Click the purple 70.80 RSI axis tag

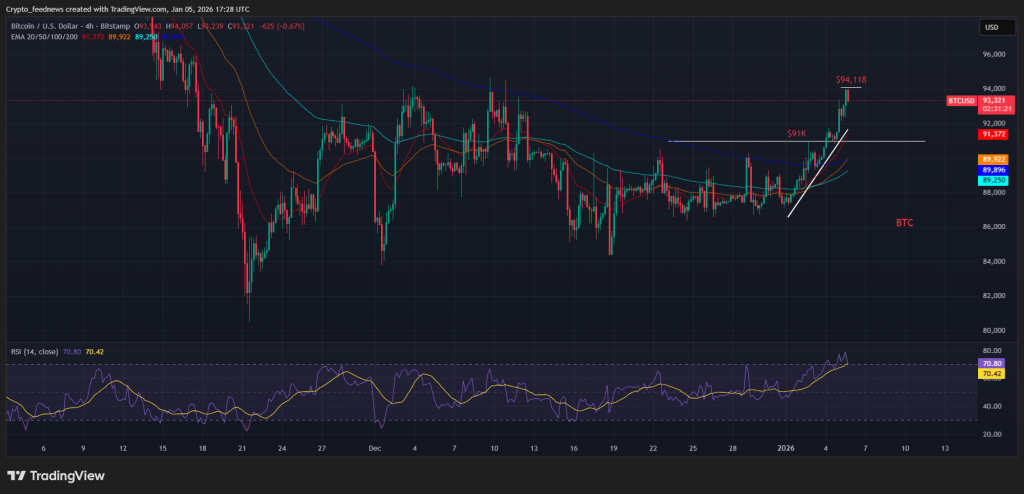click(992, 363)
